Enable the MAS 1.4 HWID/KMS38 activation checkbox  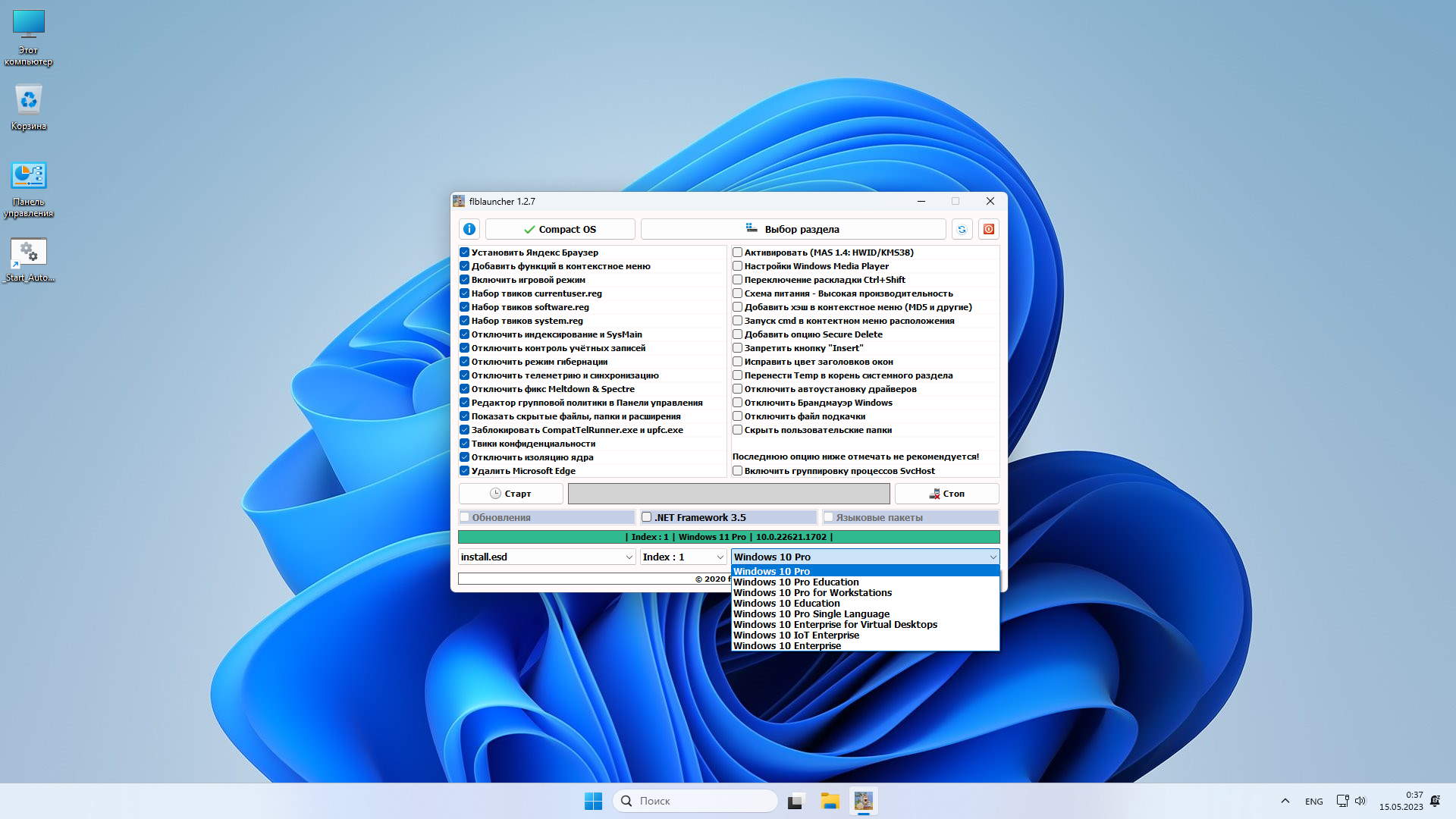pyautogui.click(x=737, y=253)
